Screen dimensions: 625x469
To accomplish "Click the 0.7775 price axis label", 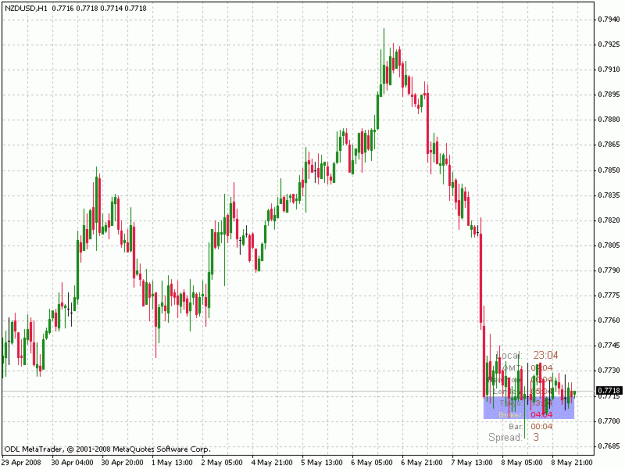I will [x=609, y=296].
